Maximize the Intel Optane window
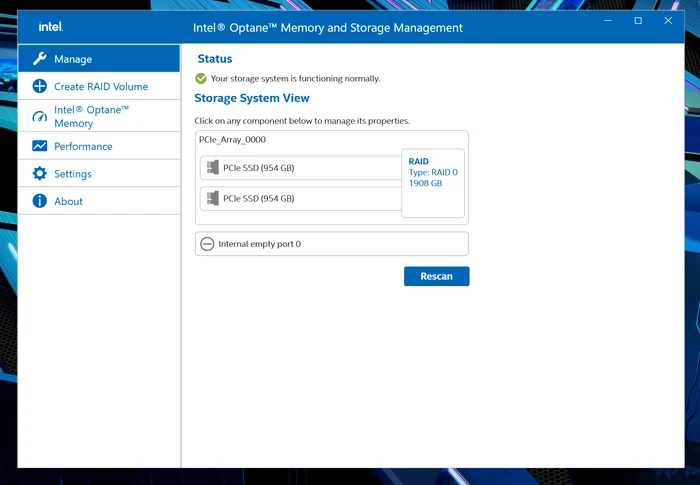The height and width of the screenshot is (485, 700). [x=638, y=21]
